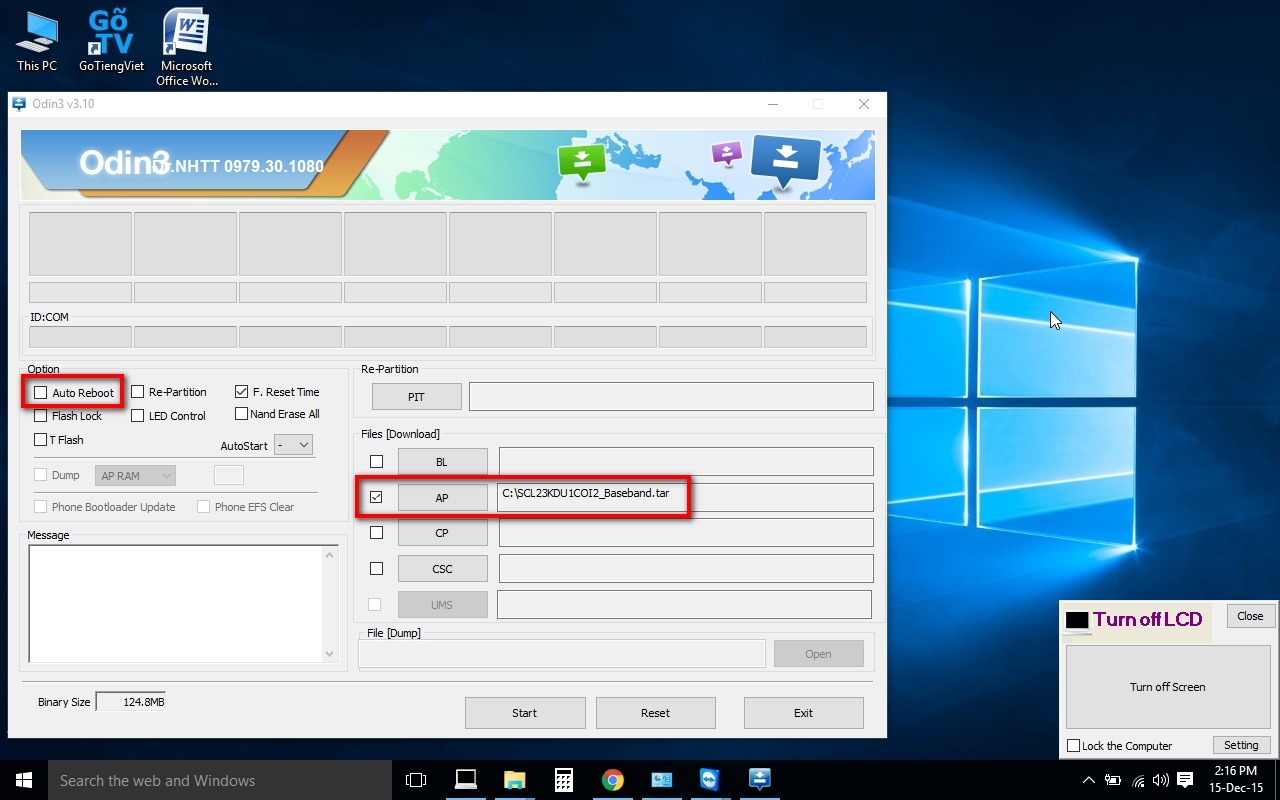Open GoTiengViet desktop shortcut
Screen dimensions: 1280x800
coord(111,41)
